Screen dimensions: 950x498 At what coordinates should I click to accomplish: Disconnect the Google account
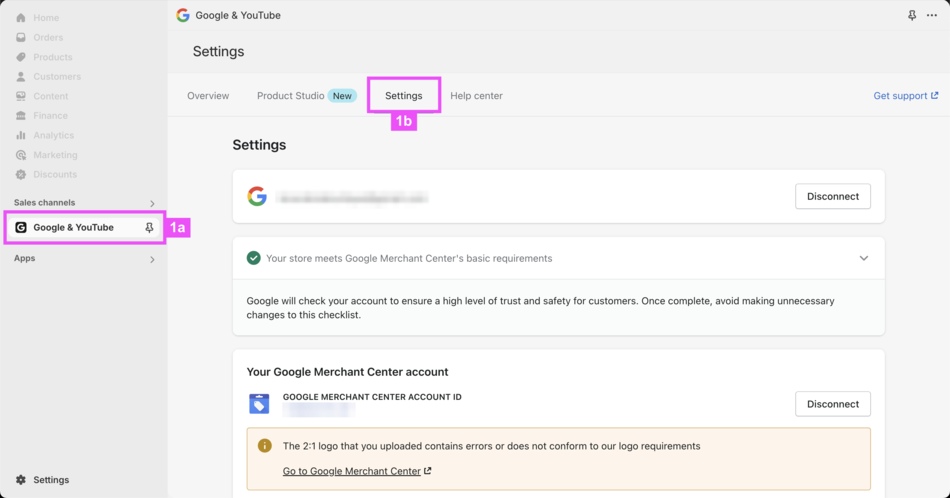832,196
